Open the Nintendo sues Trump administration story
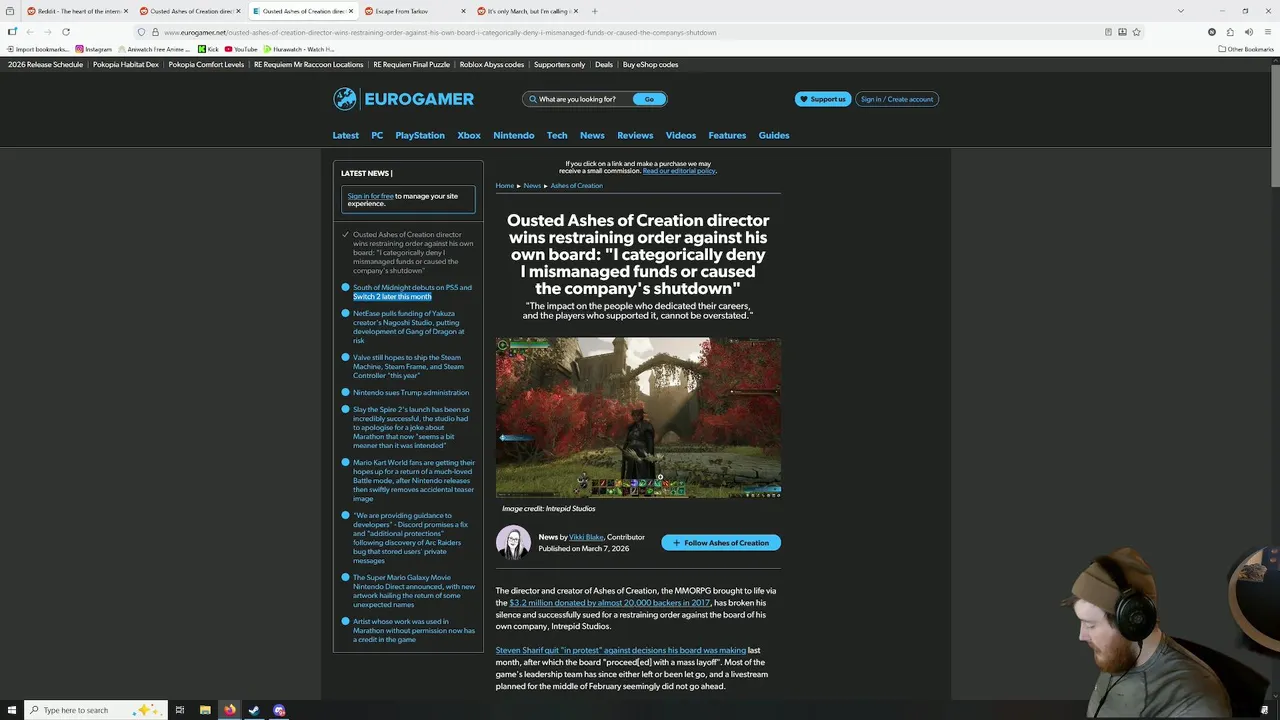Viewport: 1280px width, 720px height. pyautogui.click(x=411, y=393)
